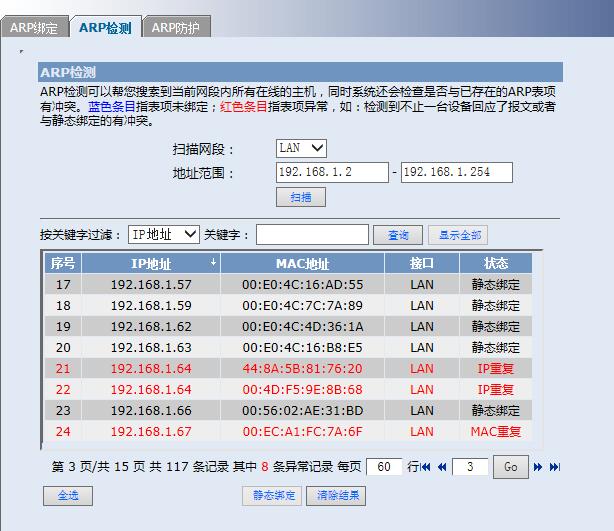614x531 pixels.
Task: Focus the start address field 192.168.1.2
Action: [x=332, y=172]
